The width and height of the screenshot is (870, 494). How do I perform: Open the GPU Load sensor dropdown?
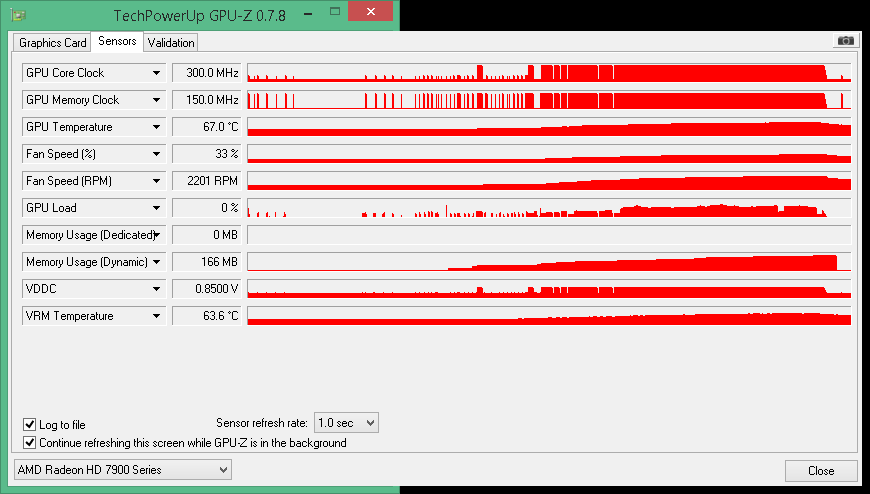tap(94, 208)
